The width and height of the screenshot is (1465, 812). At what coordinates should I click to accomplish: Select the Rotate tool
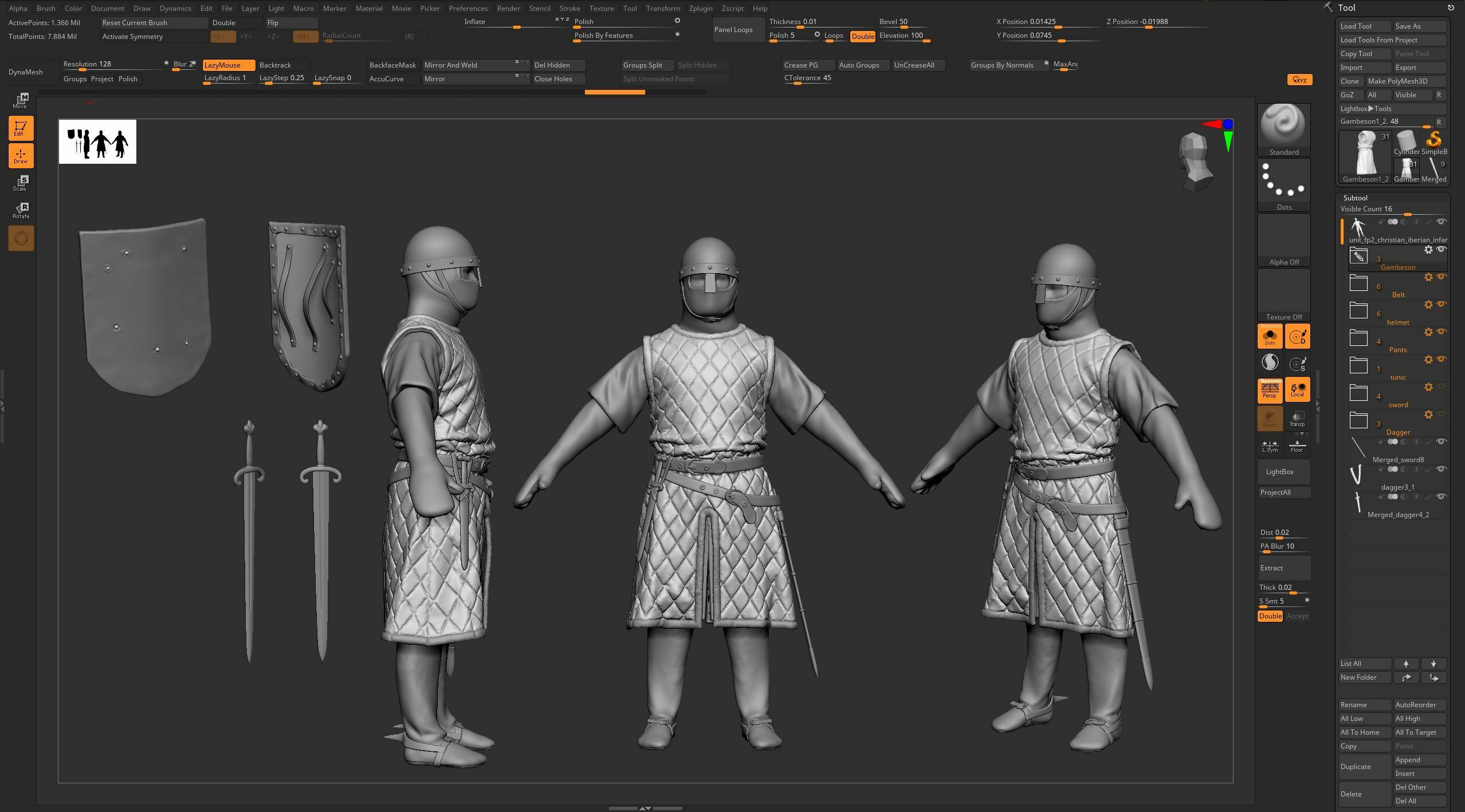pos(21,210)
